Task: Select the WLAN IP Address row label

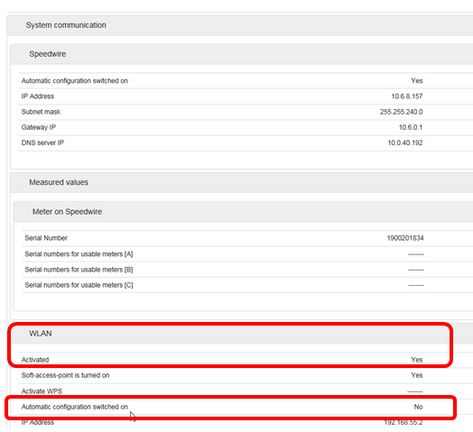Action: [x=38, y=422]
